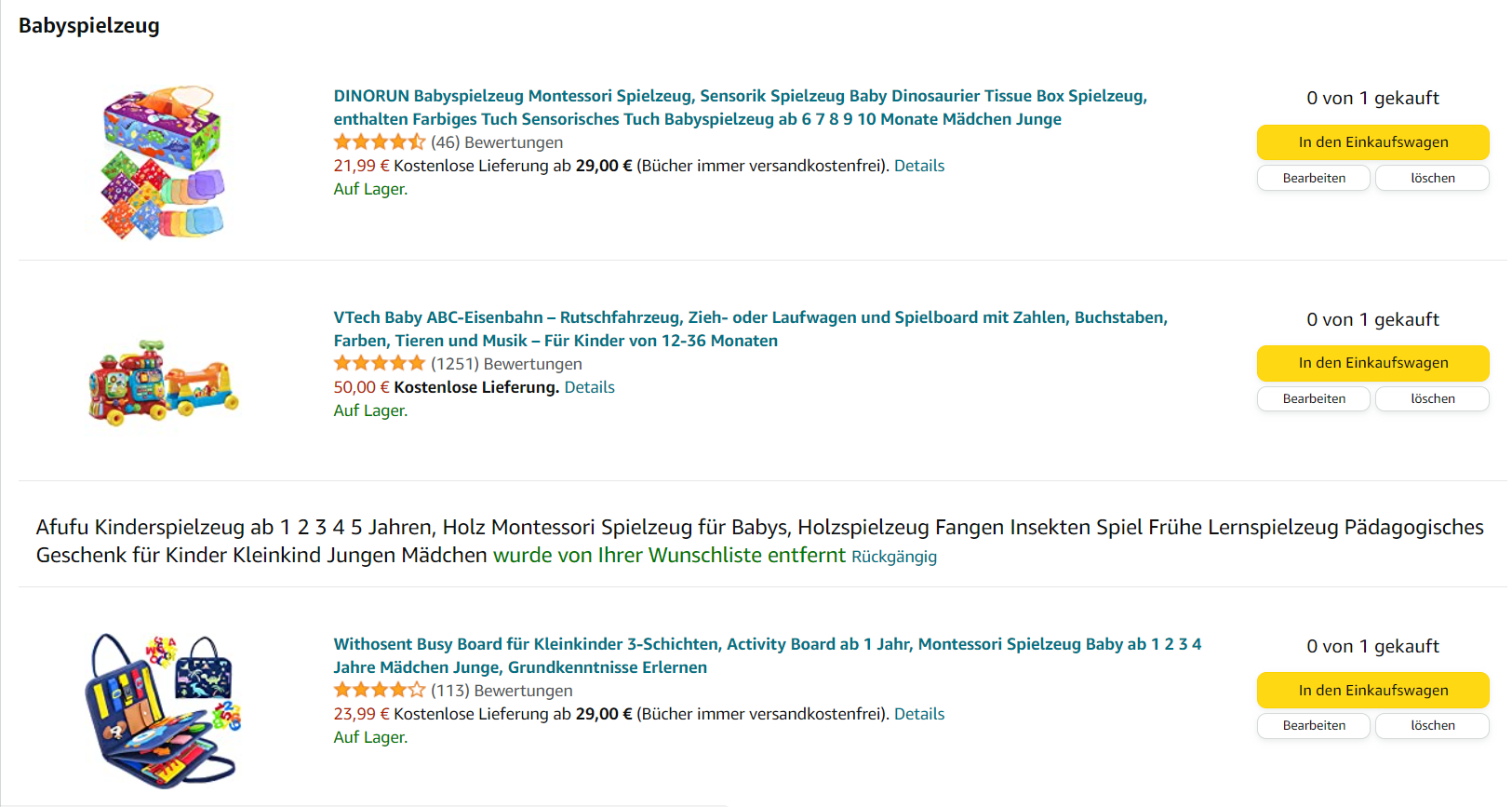Open the VTech Baby ABC-Eisenbahn title link
1512x807 pixels.
pos(751,329)
